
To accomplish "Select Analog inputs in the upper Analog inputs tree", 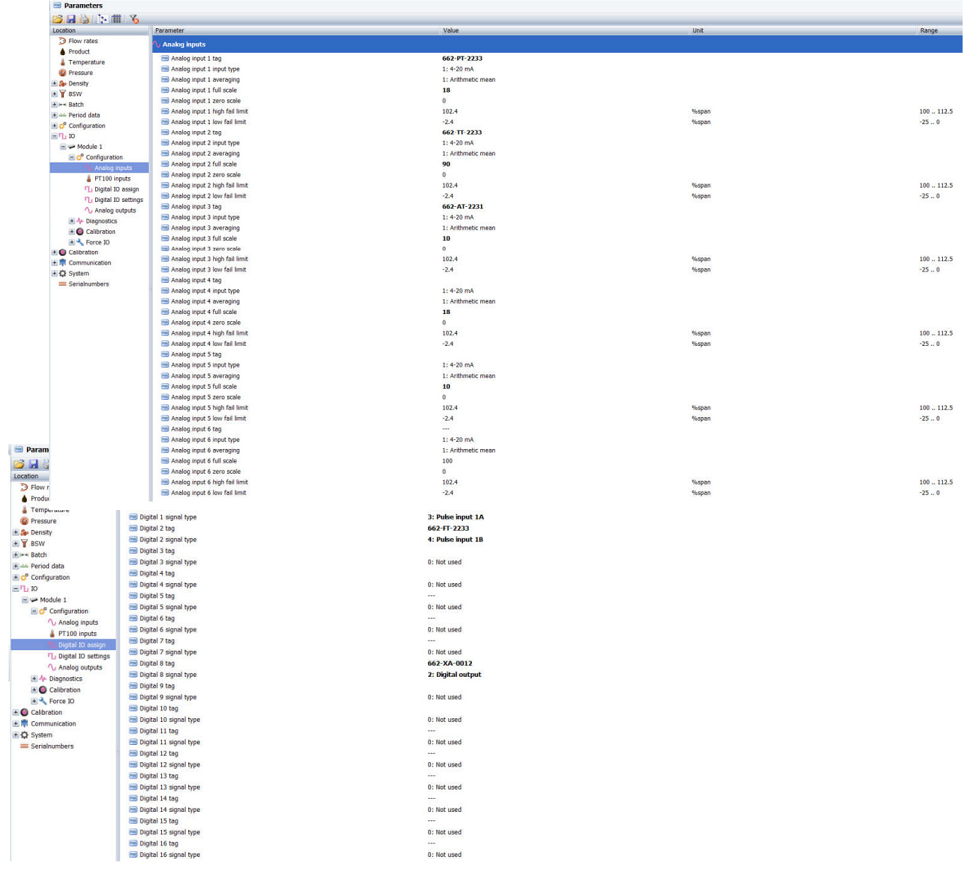I will click(x=113, y=168).
